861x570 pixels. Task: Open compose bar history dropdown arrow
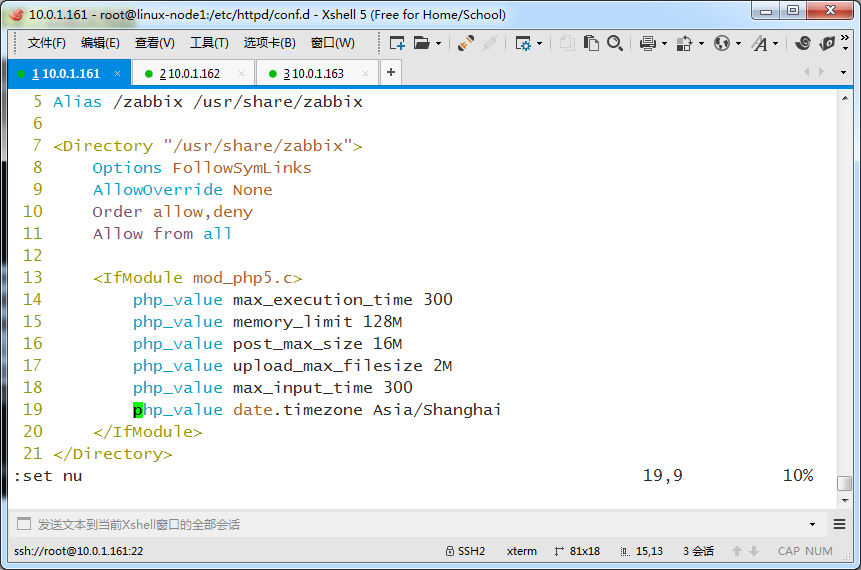(x=812, y=524)
